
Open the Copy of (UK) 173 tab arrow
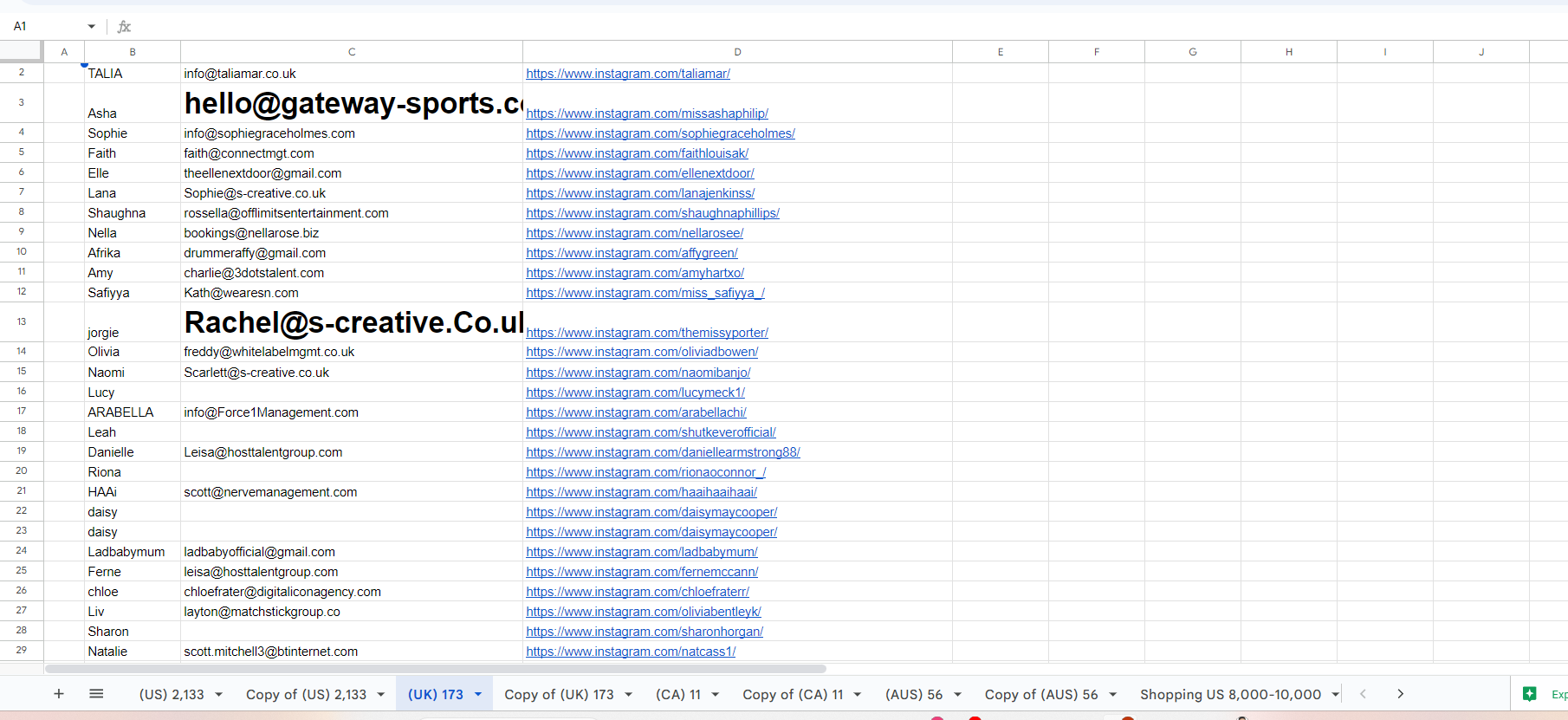[628, 695]
